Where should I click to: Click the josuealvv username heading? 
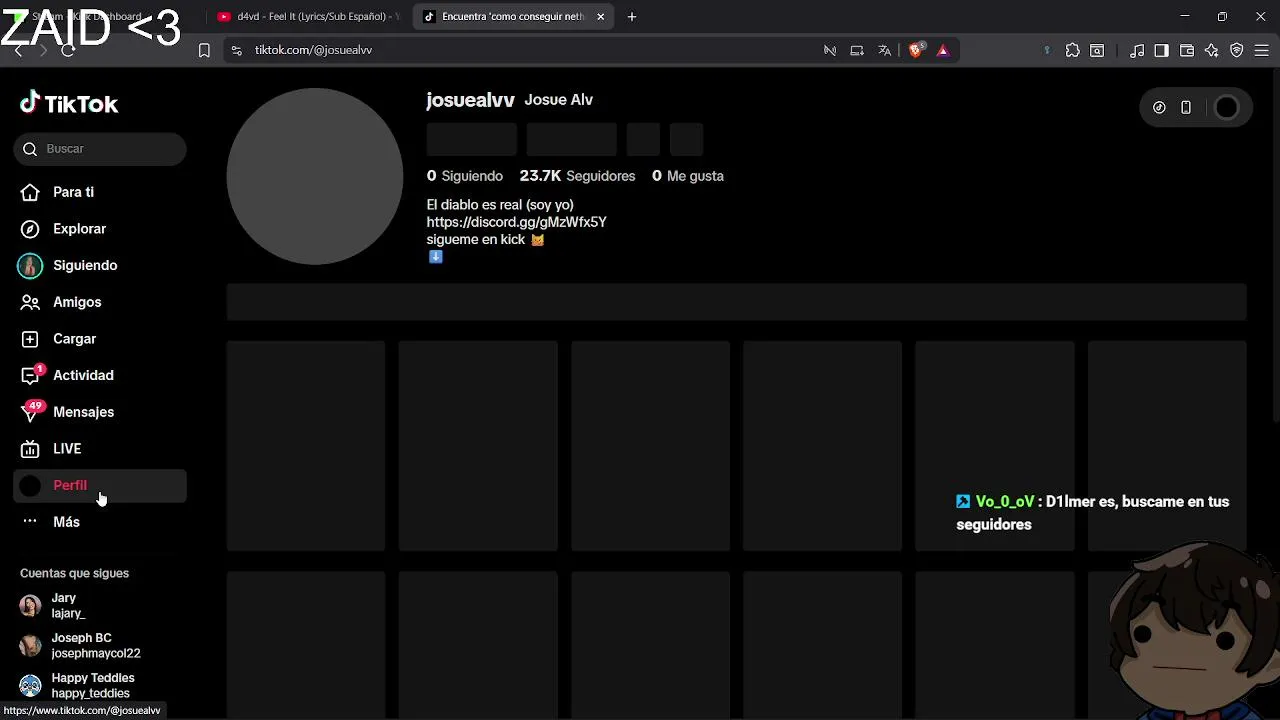[x=470, y=100]
